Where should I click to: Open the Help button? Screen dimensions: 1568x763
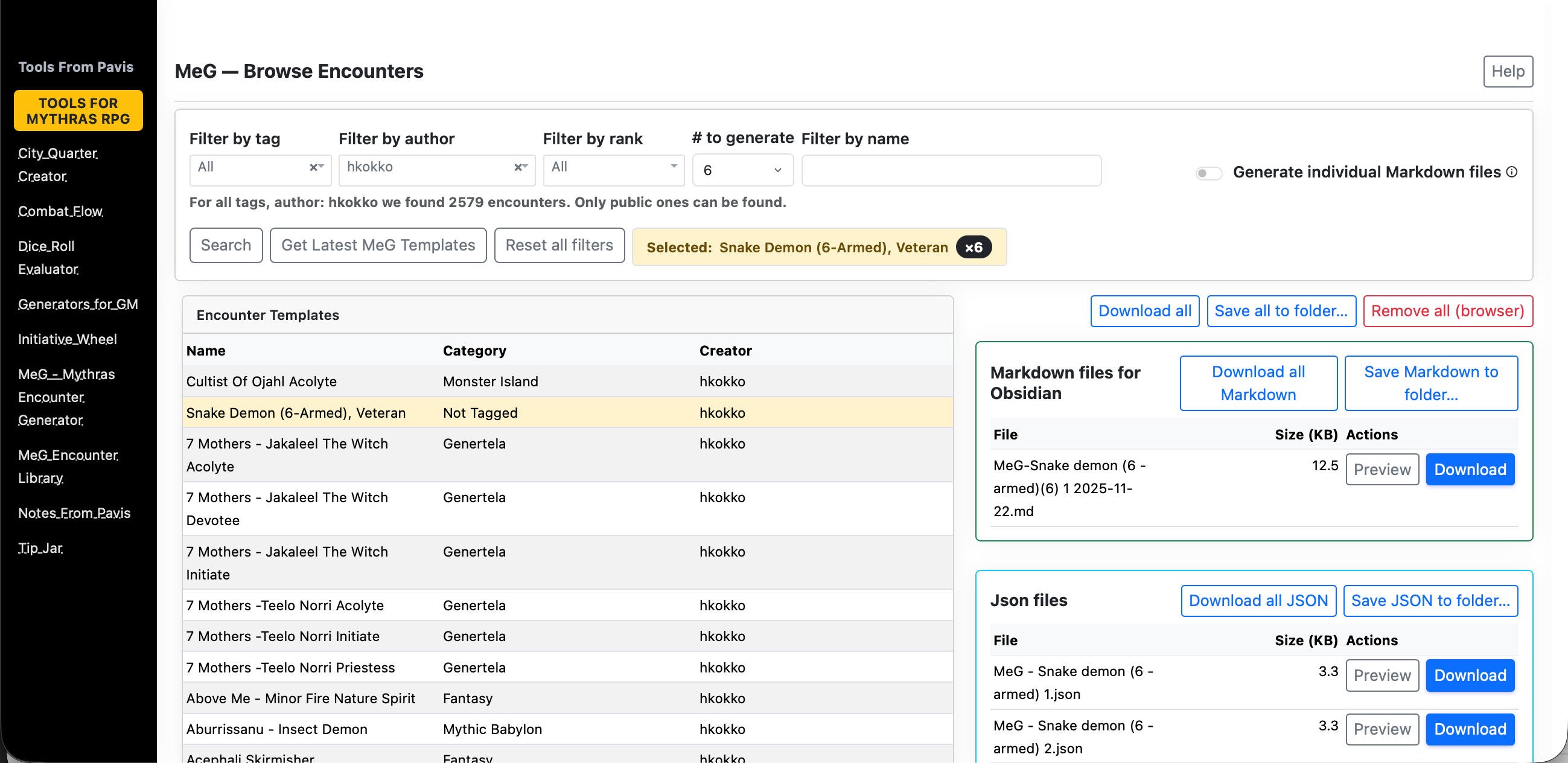pyautogui.click(x=1507, y=72)
